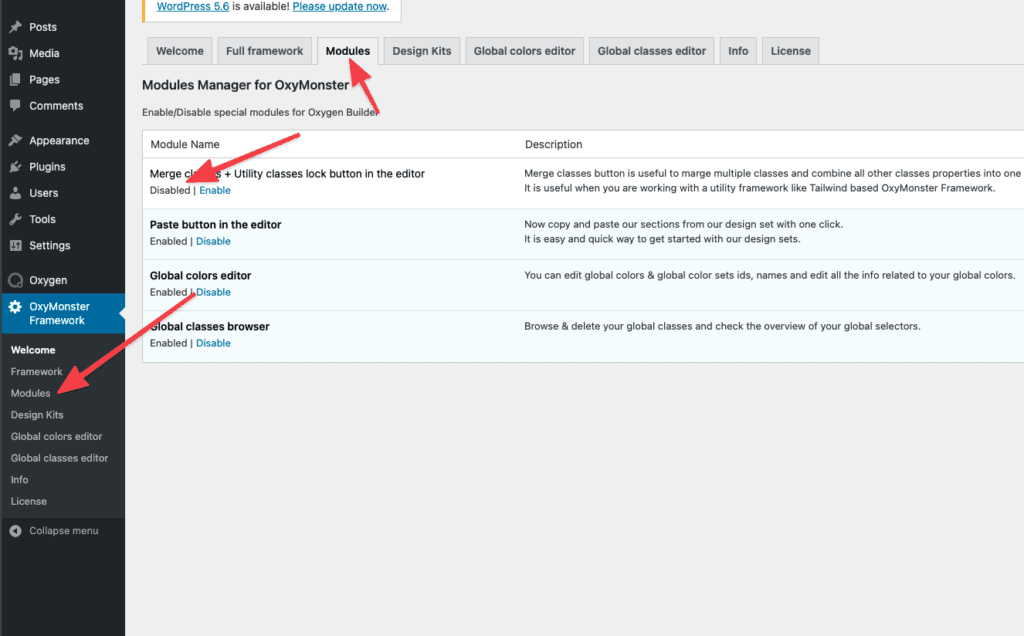
Task: Click the Module Name column header
Action: tap(185, 144)
